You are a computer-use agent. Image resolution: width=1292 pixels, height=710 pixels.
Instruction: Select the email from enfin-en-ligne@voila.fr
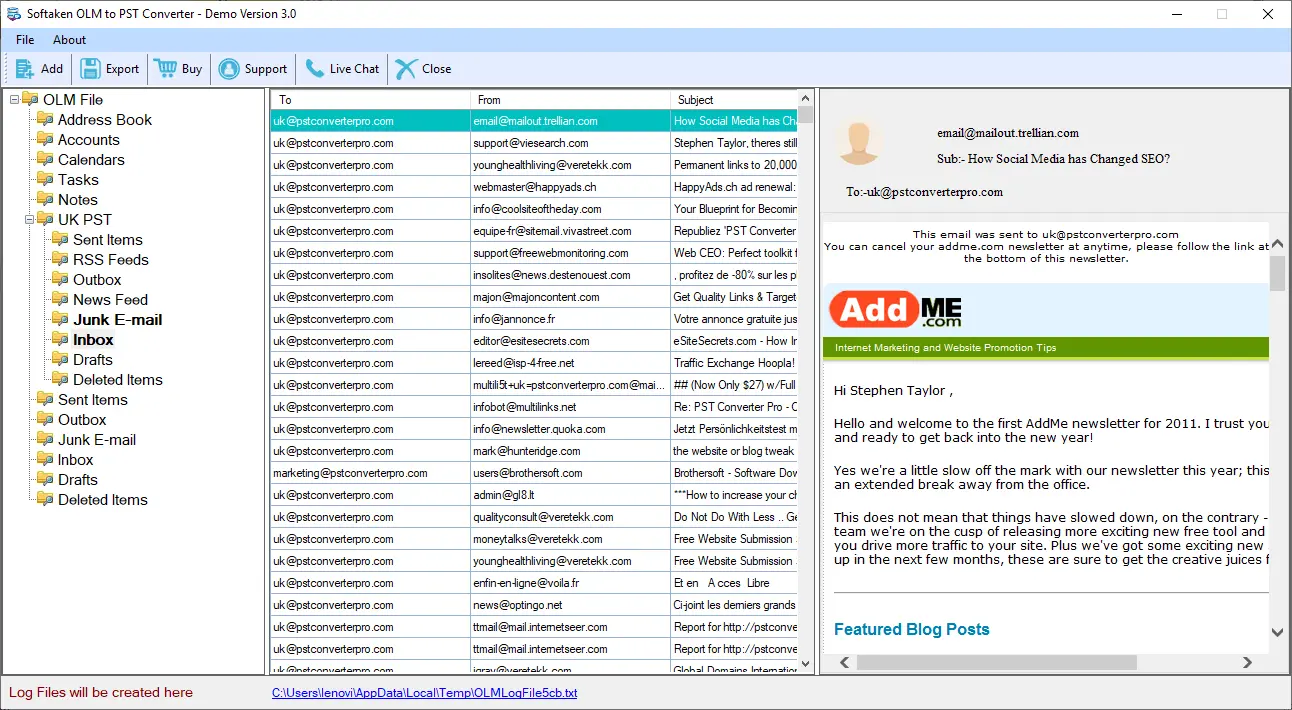(534, 583)
